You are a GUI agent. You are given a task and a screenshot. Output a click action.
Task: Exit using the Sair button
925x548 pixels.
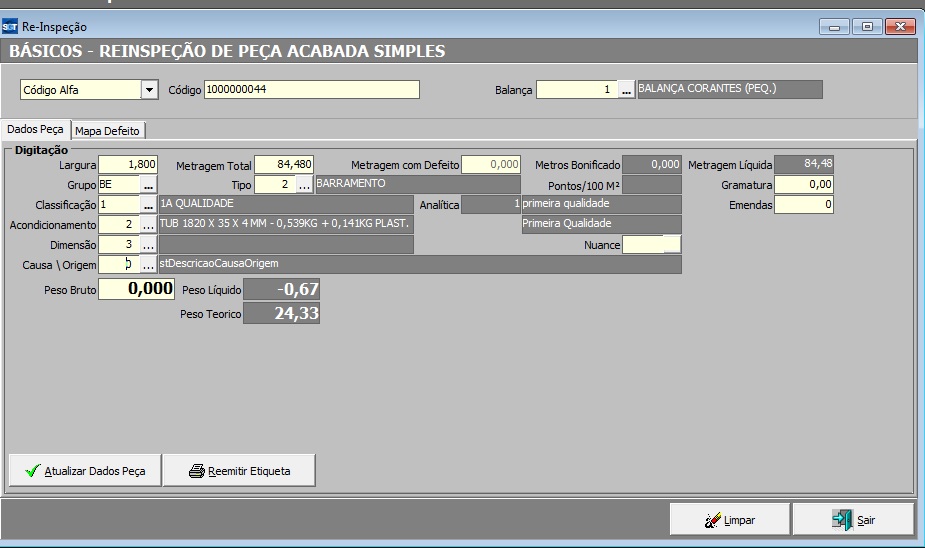(853, 520)
